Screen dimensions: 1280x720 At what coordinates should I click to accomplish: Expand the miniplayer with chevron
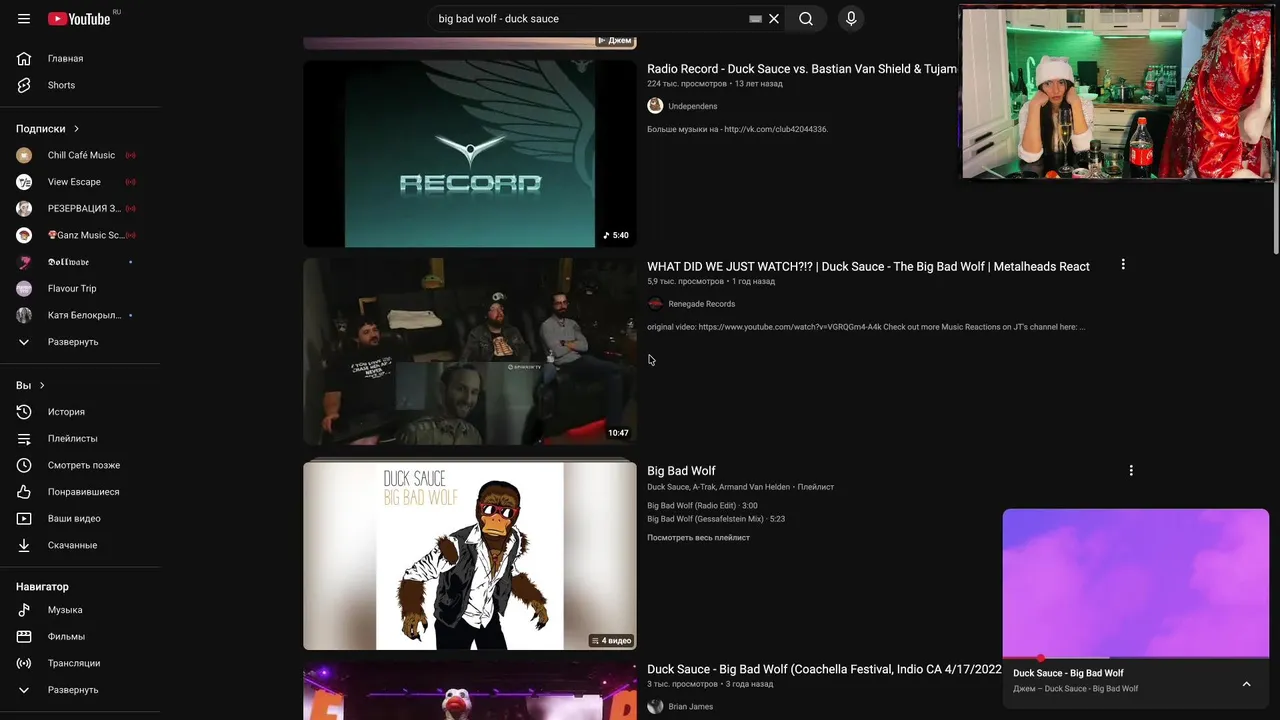[1246, 684]
